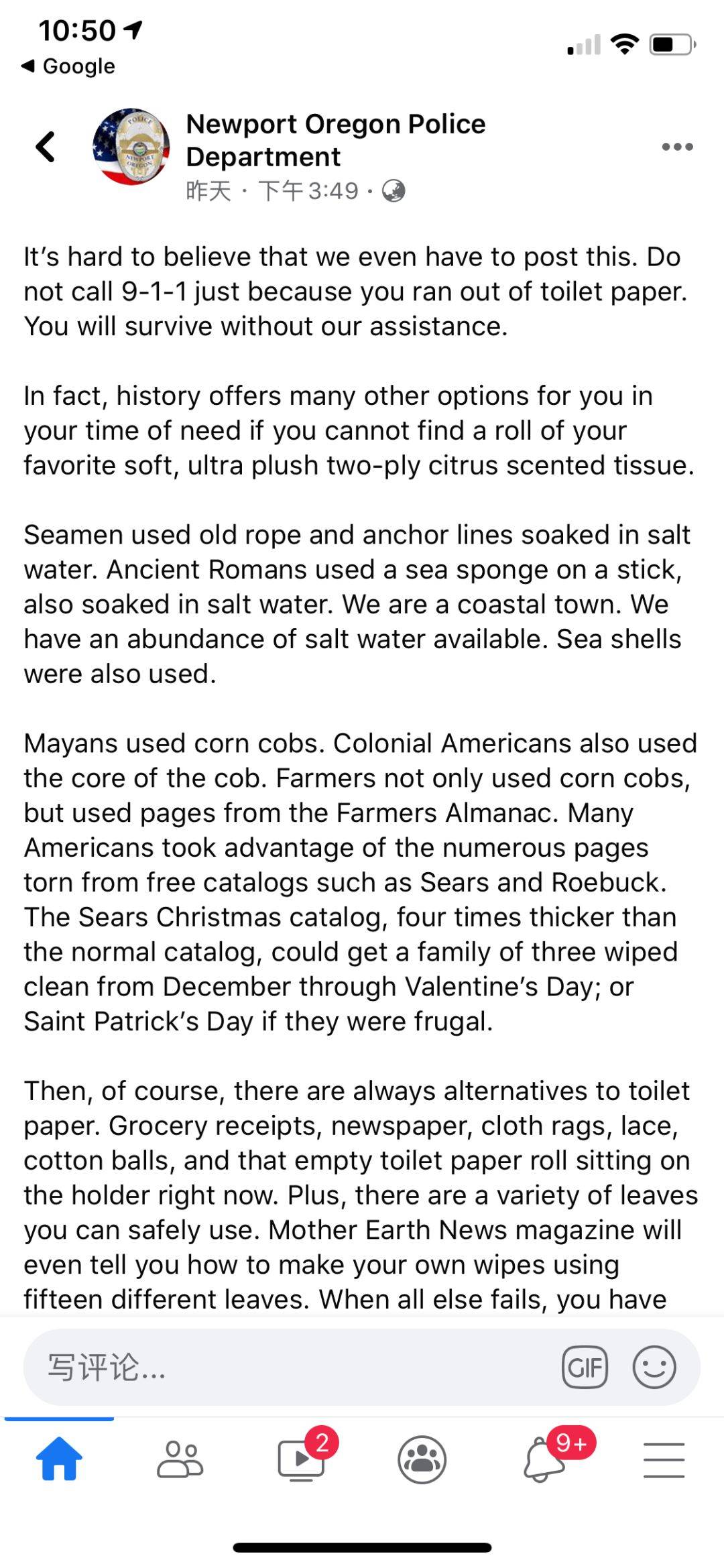The image size is (724, 1568).
Task: Tap the home indicator bar
Action: [362, 1547]
